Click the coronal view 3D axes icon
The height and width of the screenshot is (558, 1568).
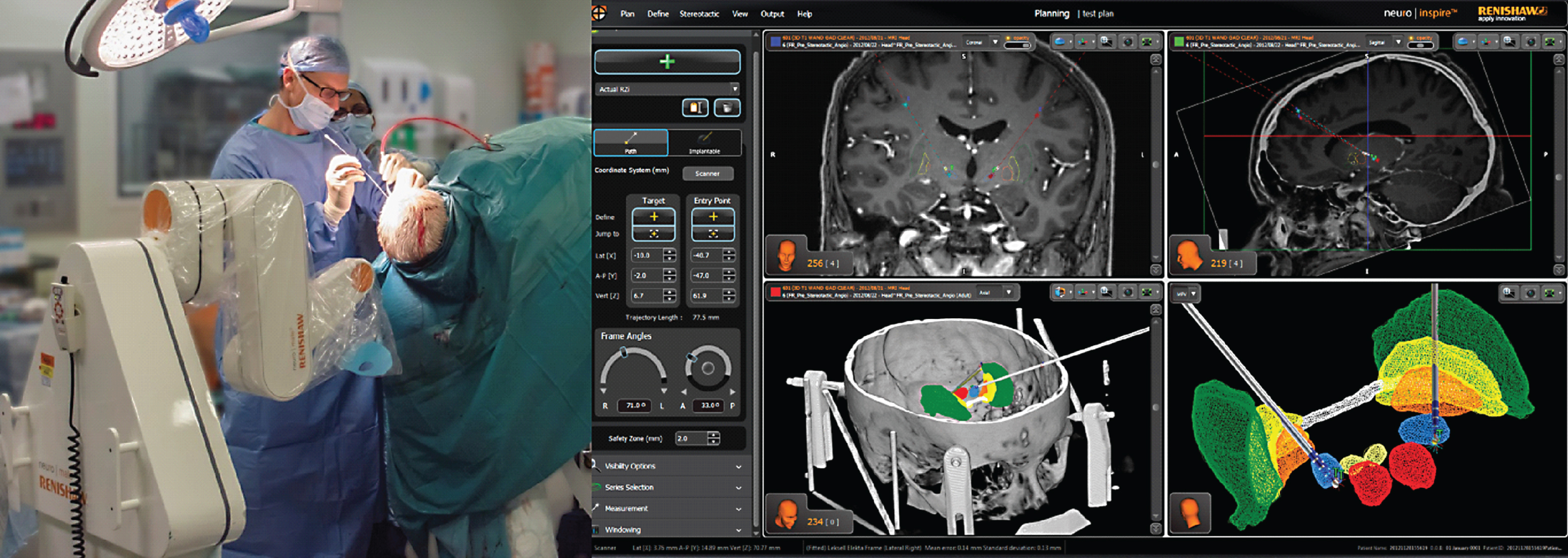pyautogui.click(x=1084, y=42)
